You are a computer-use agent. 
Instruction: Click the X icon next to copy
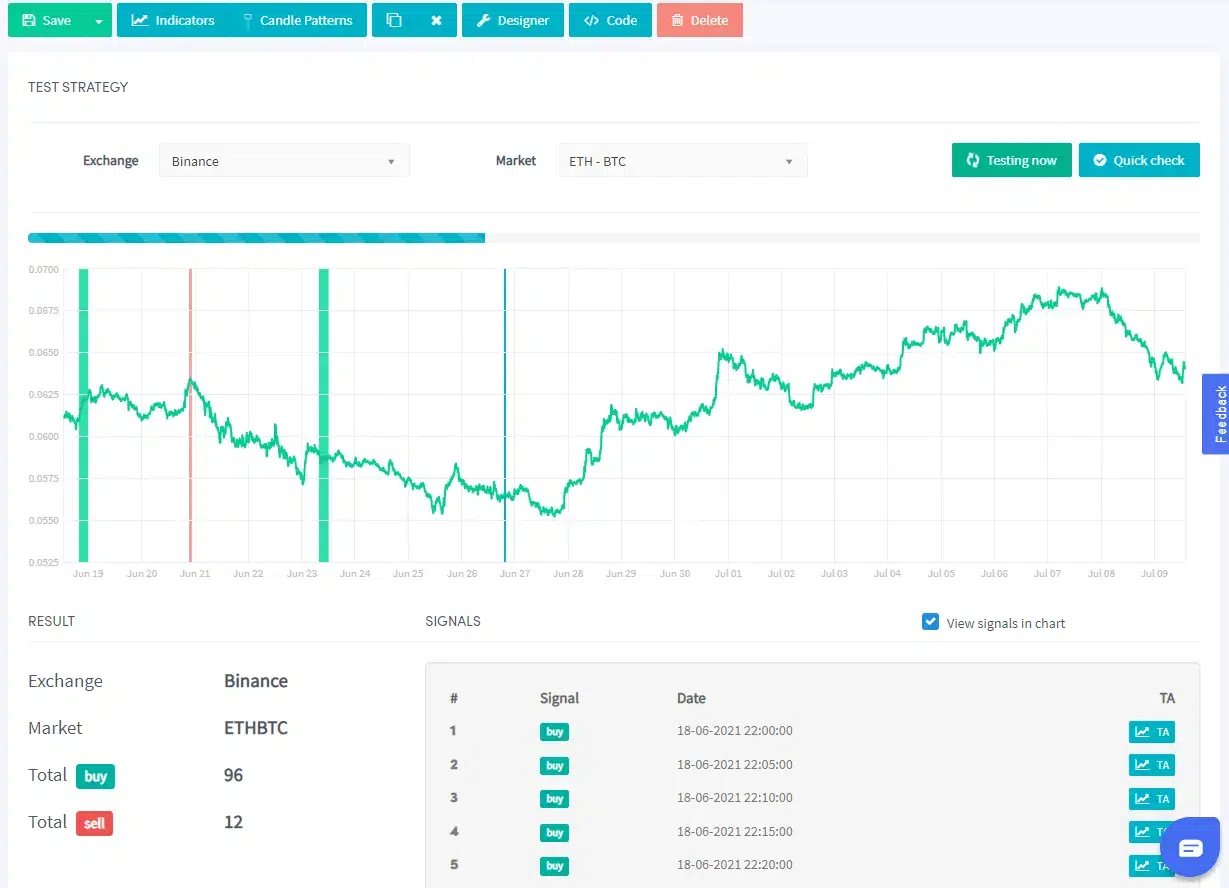pyautogui.click(x=436, y=20)
